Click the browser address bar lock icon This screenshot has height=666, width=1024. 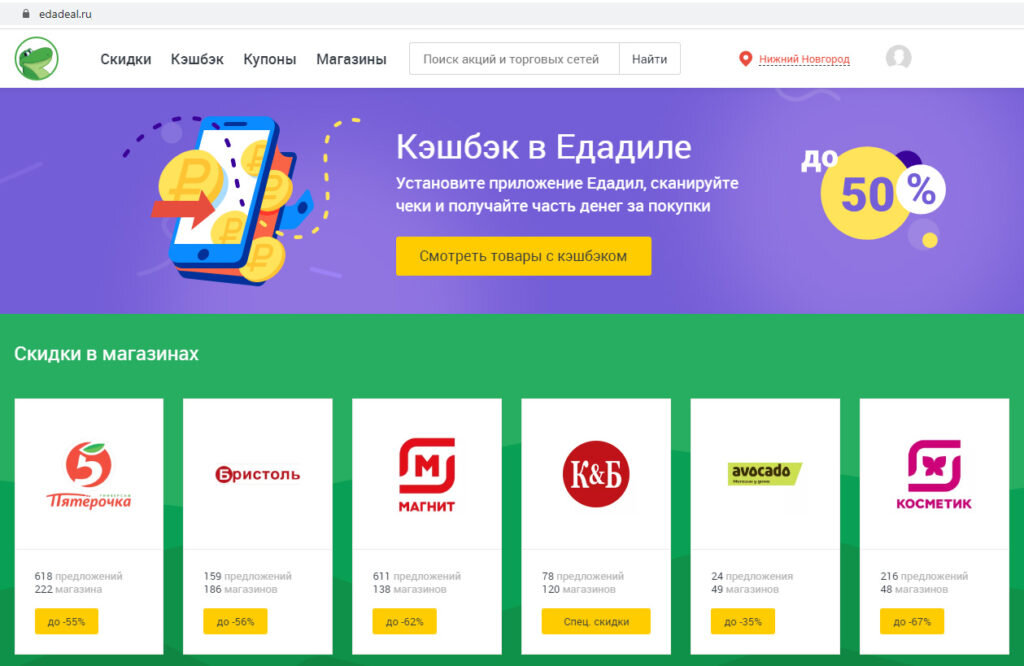point(26,14)
